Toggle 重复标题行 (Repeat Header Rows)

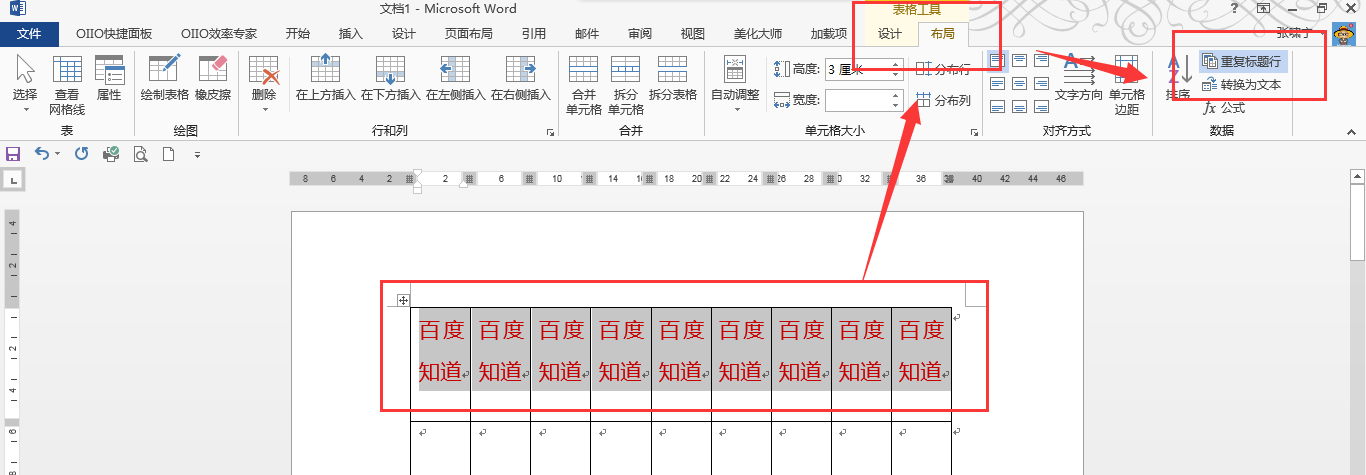(1241, 62)
